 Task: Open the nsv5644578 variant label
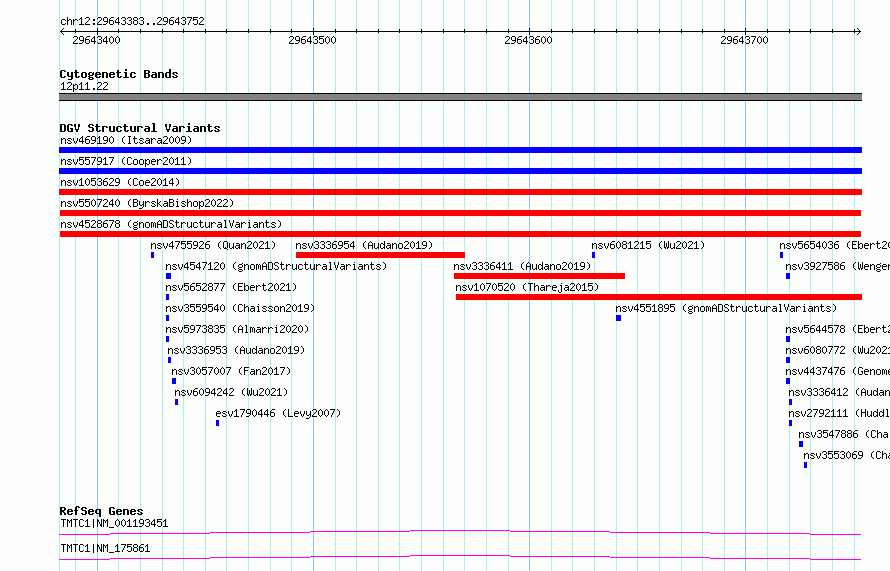[838, 329]
